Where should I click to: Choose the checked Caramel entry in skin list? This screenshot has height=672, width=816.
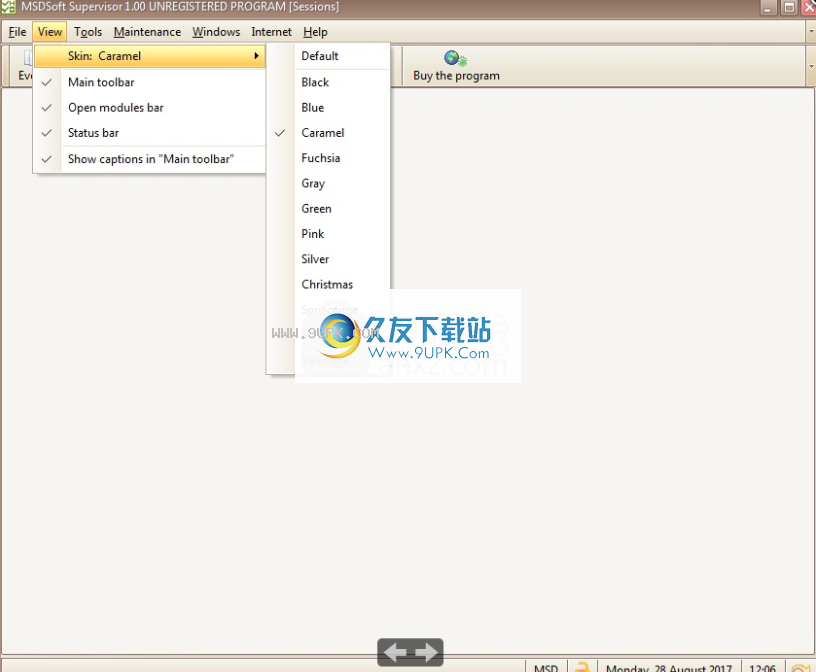point(328,133)
